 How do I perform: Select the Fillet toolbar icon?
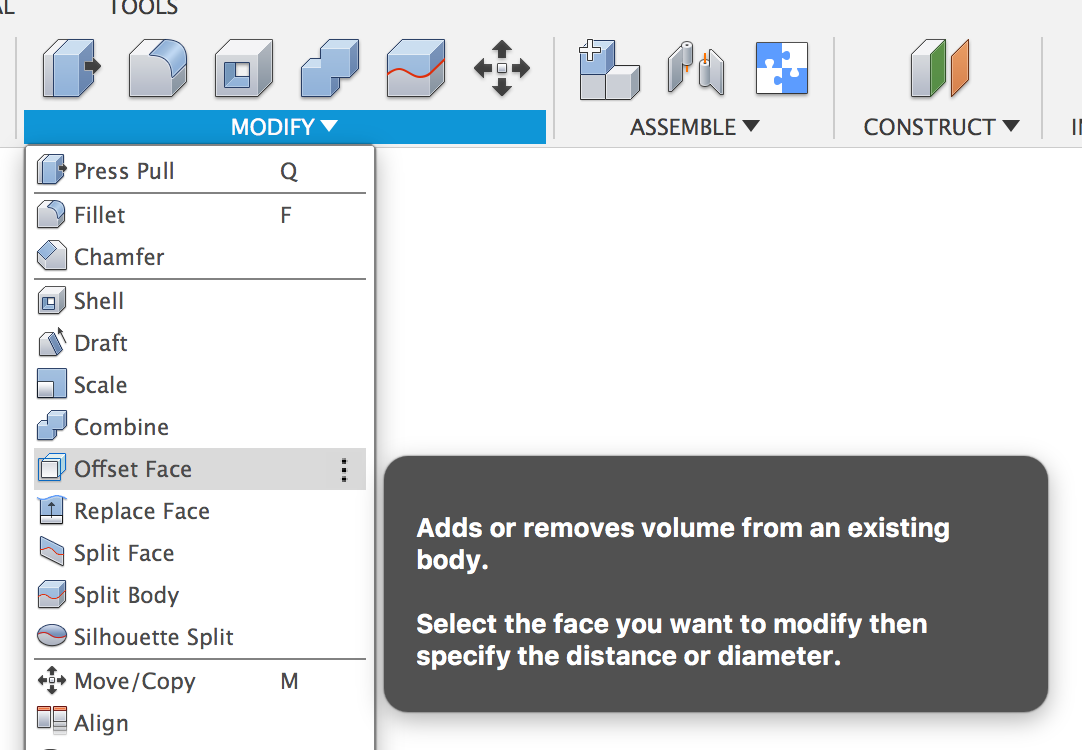[158, 68]
